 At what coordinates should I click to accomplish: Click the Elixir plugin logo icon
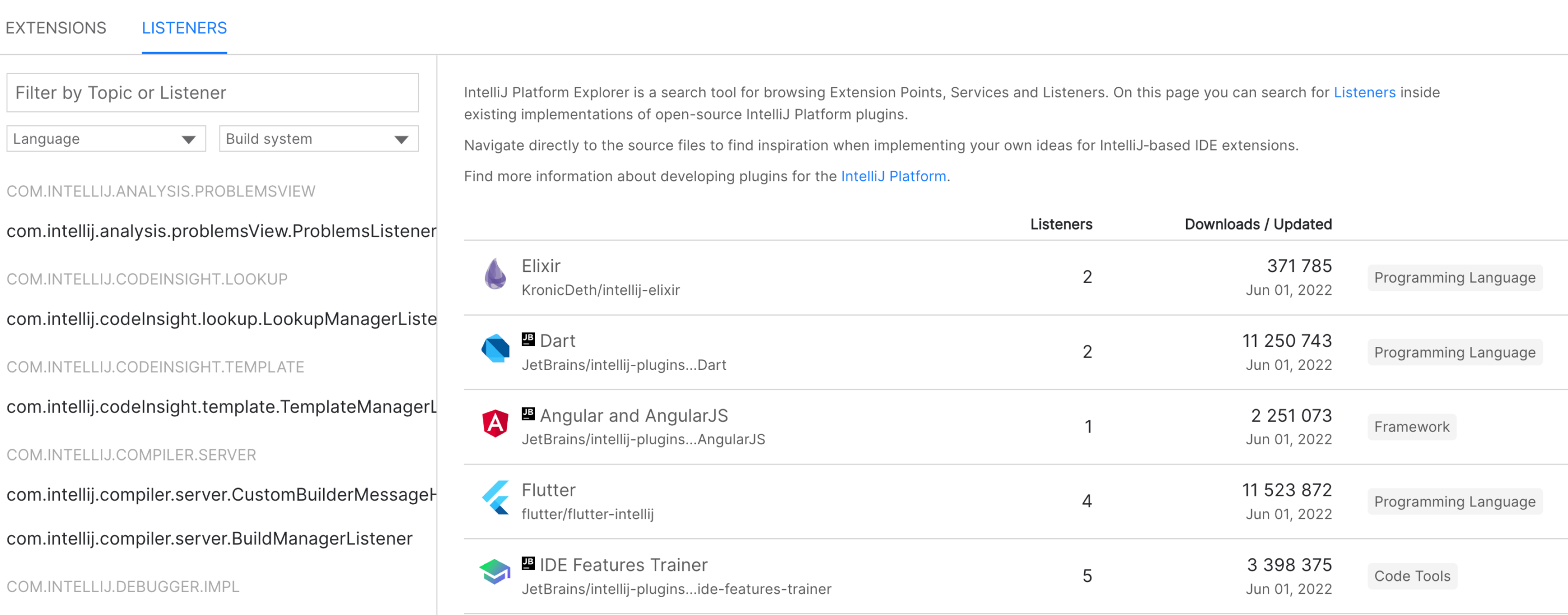tap(496, 274)
